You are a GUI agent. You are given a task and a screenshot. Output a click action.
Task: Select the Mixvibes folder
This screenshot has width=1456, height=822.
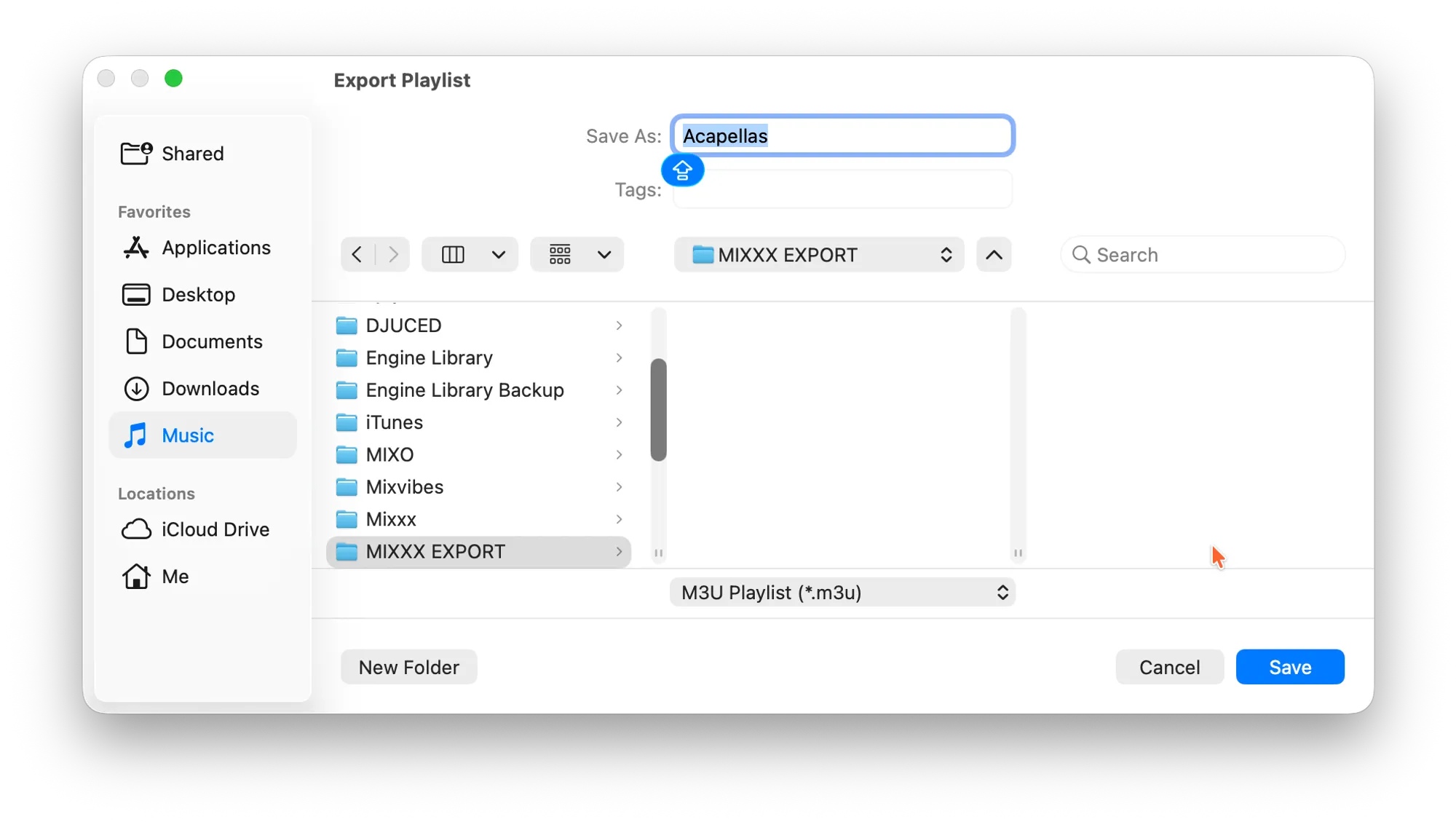[x=405, y=487]
